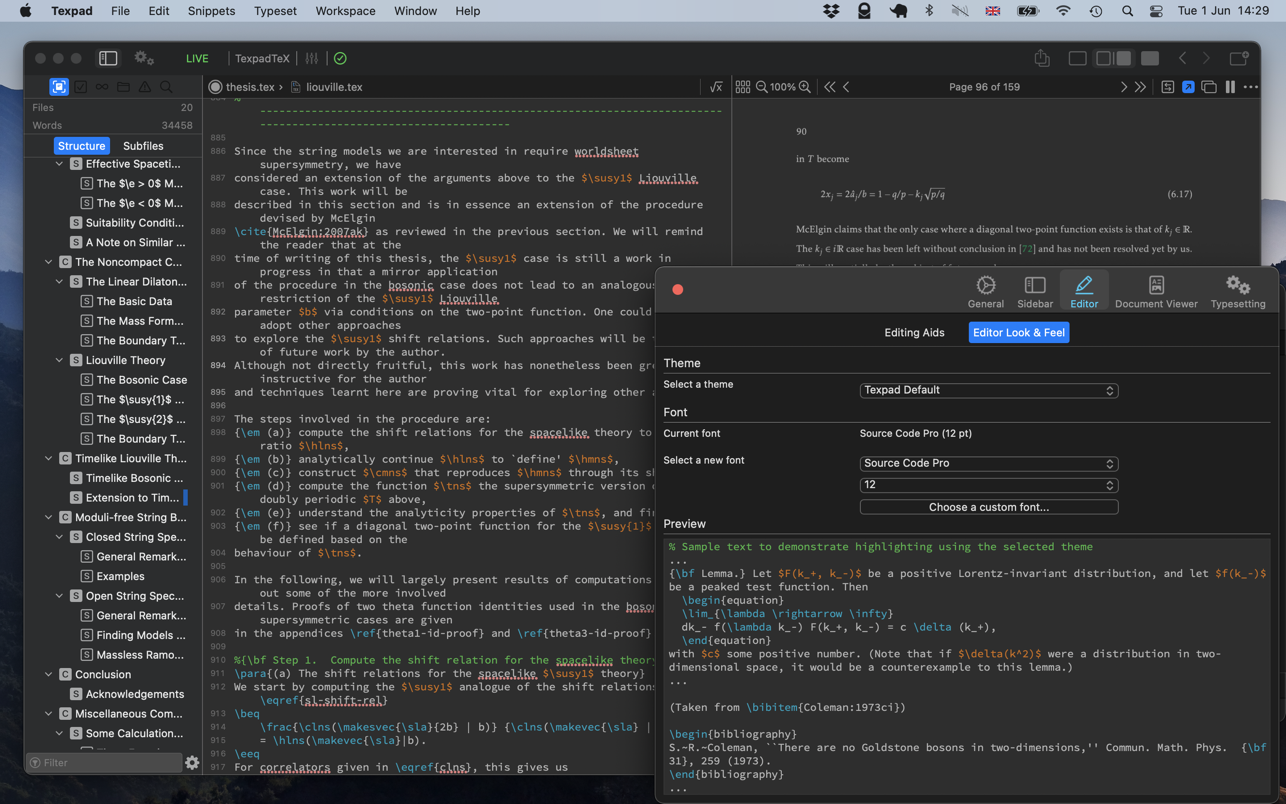Open the Workspace menu

pyautogui.click(x=345, y=11)
